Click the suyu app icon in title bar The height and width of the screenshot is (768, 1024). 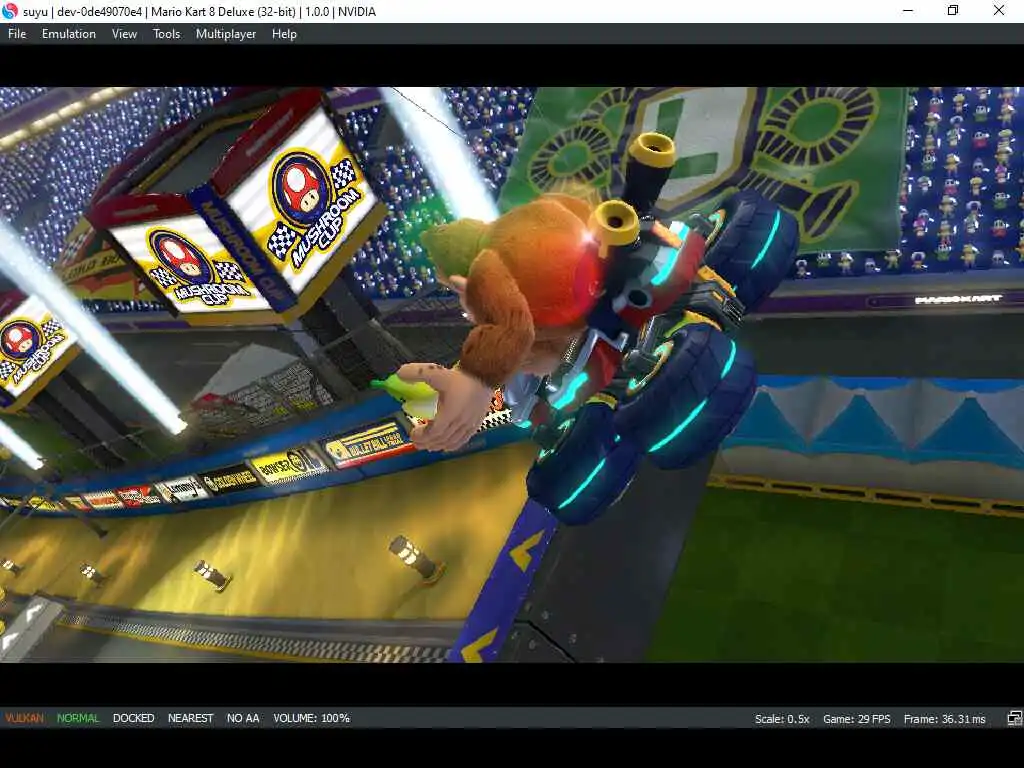click(x=10, y=11)
